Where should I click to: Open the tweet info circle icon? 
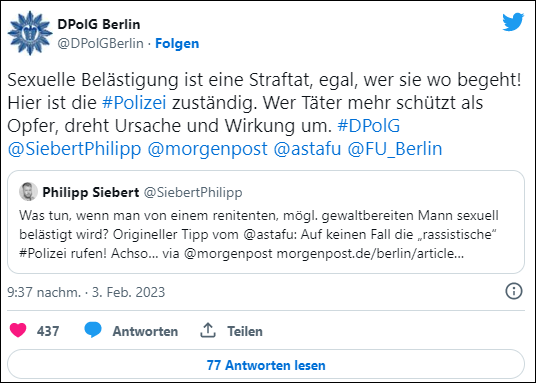click(514, 291)
